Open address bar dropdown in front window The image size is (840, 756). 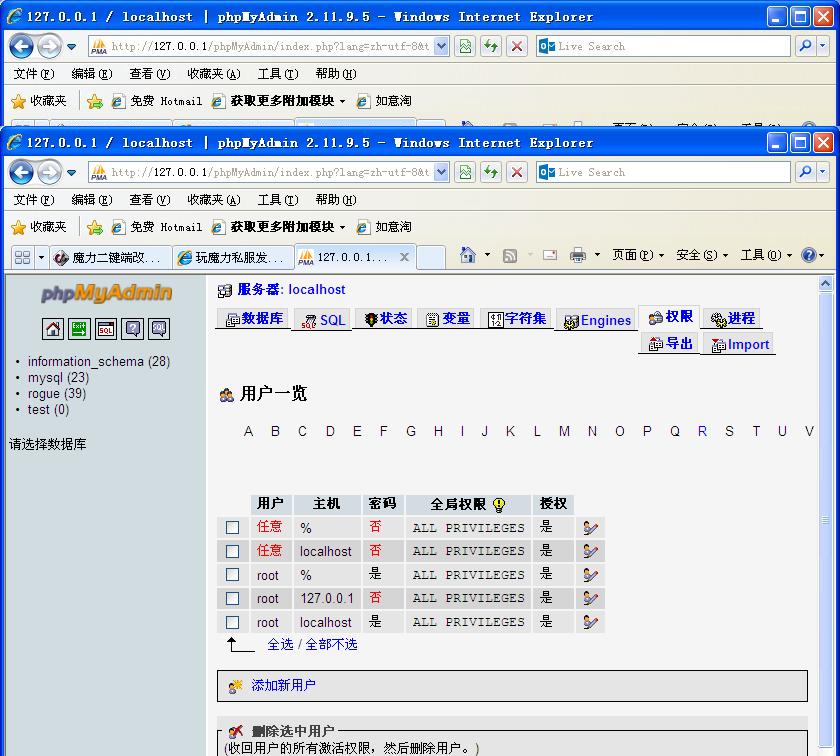pyautogui.click(x=441, y=173)
